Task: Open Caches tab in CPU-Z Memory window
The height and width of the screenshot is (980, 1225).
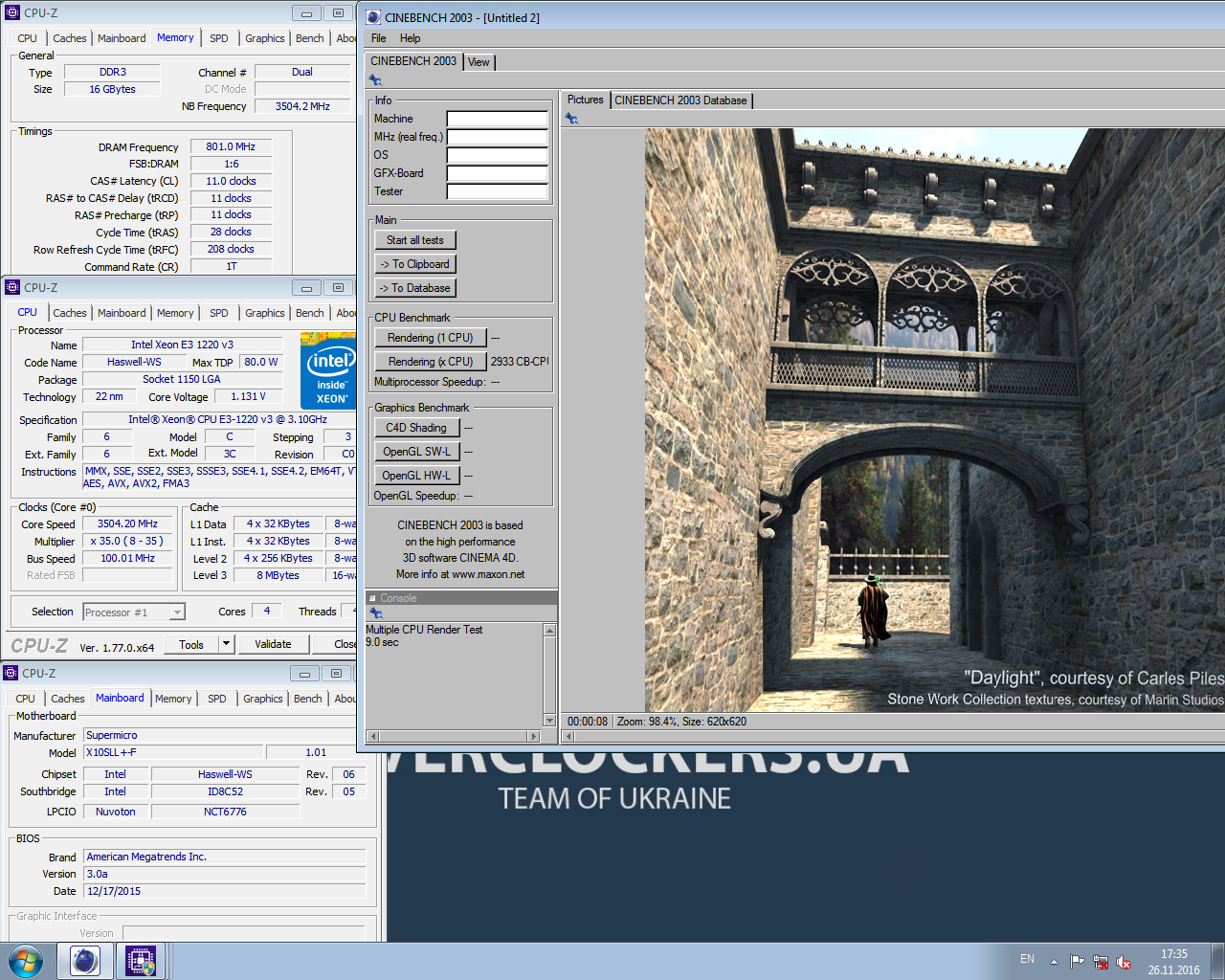Action: (x=70, y=38)
